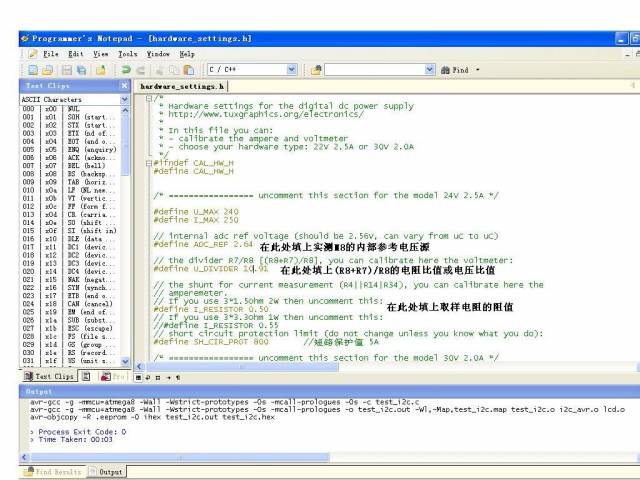Open the Tools menu
640x480 pixels.
(128, 54)
